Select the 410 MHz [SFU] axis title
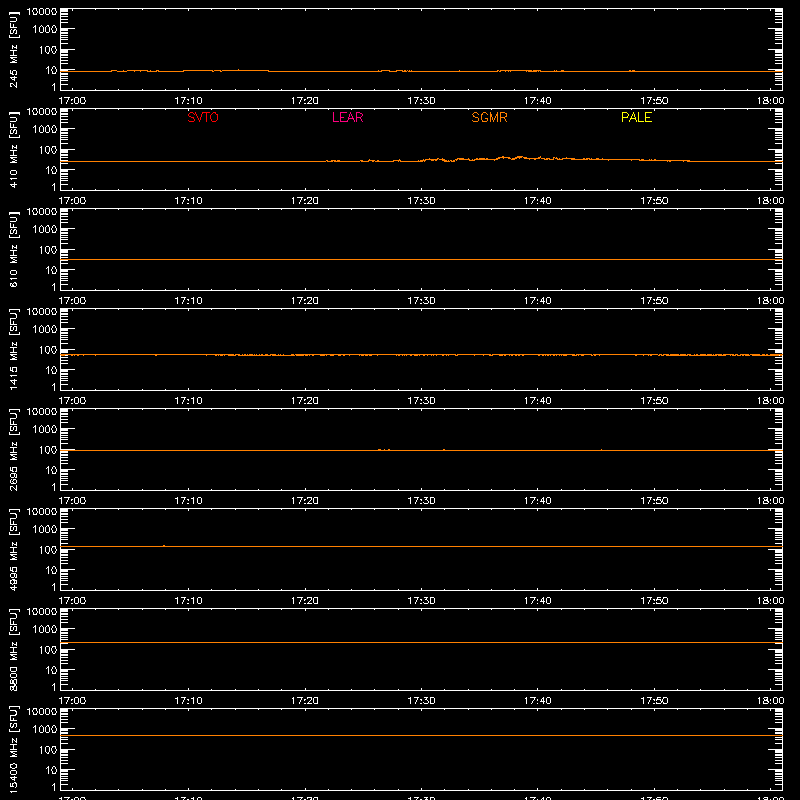Viewport: 800px width, 800px height. click(x=13, y=150)
